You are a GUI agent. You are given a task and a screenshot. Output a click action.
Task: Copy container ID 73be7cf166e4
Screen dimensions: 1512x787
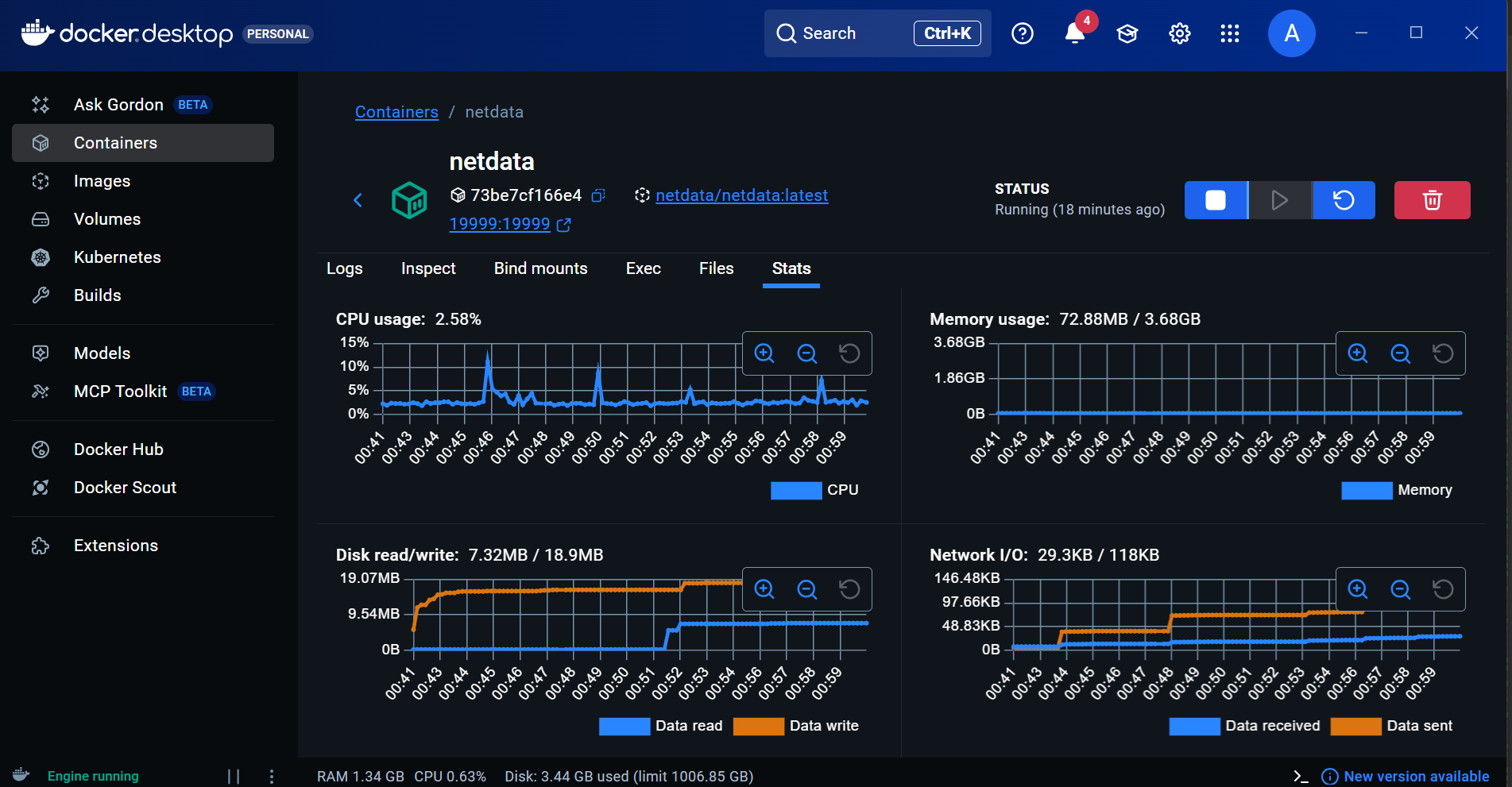598,195
